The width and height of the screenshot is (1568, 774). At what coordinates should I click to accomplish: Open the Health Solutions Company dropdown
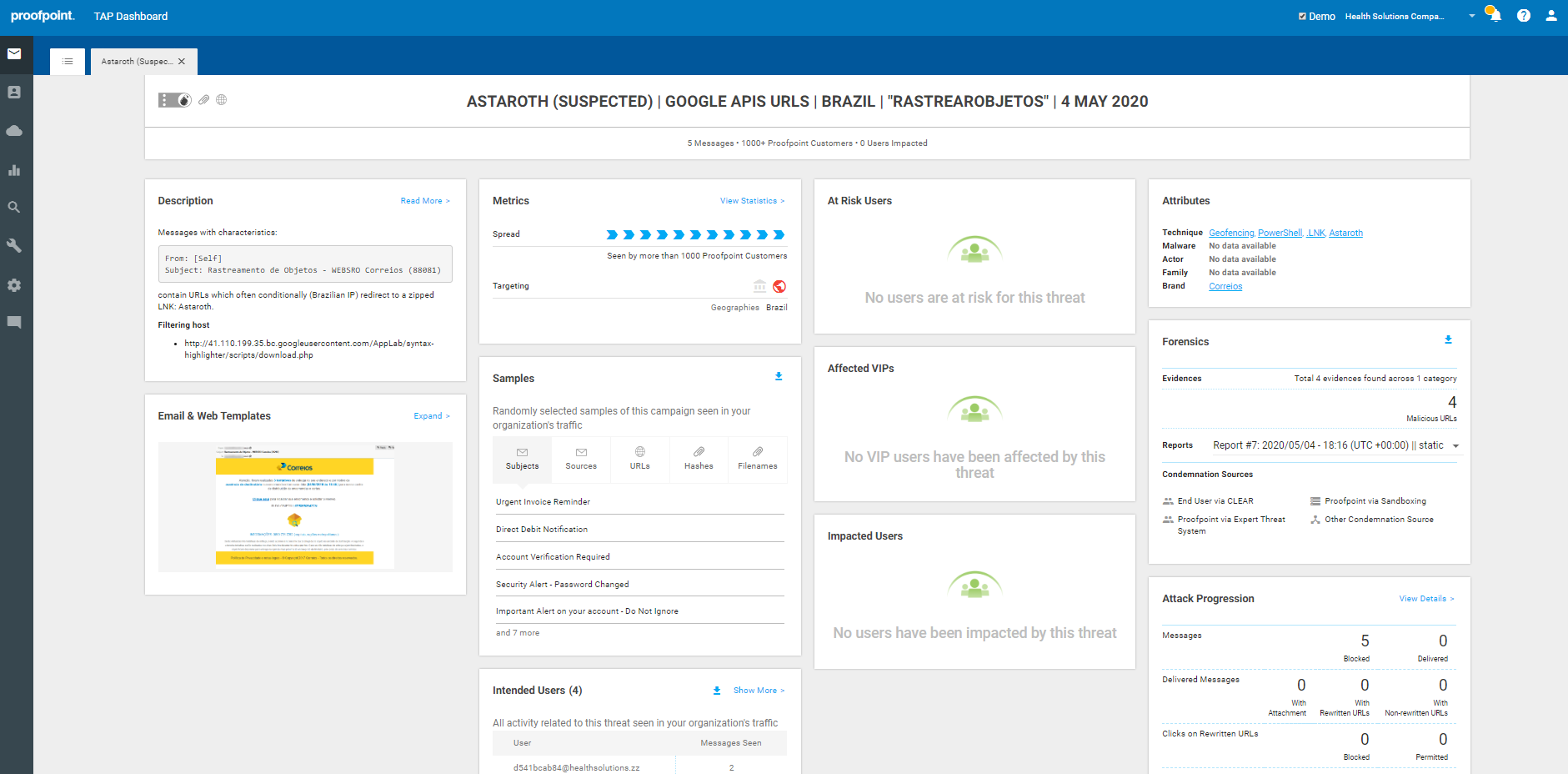click(x=1410, y=17)
